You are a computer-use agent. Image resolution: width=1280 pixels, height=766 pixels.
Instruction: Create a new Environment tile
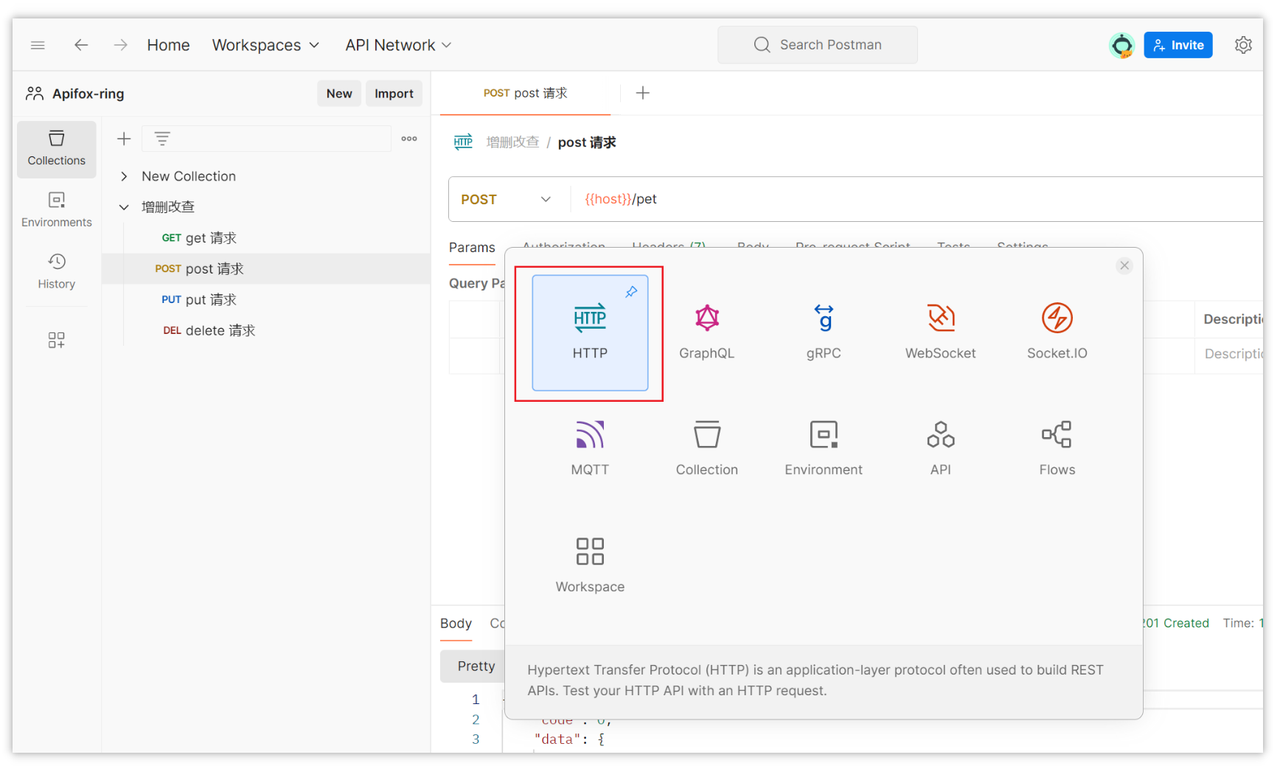pyautogui.click(x=824, y=449)
